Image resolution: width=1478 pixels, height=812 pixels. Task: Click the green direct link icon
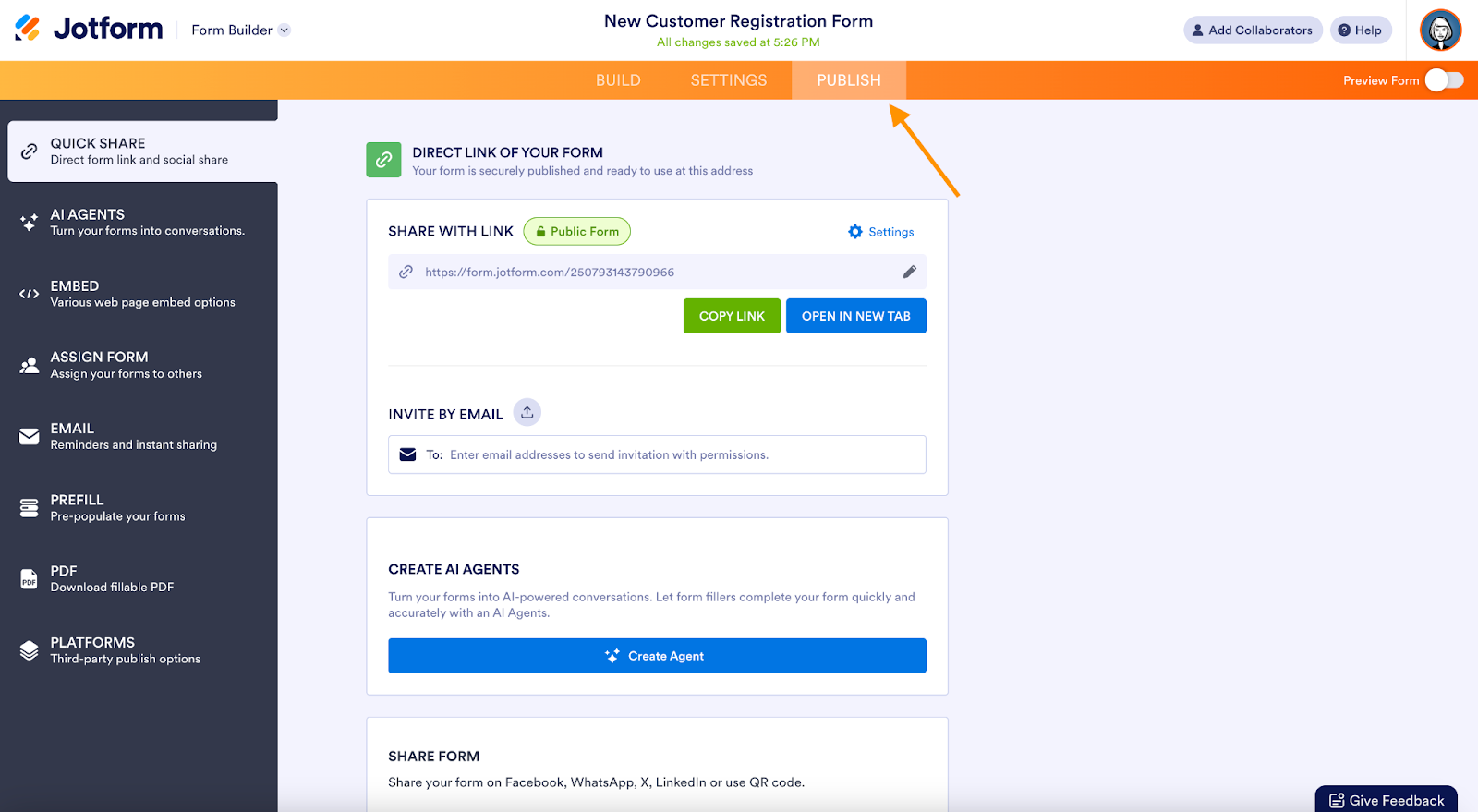click(x=383, y=160)
